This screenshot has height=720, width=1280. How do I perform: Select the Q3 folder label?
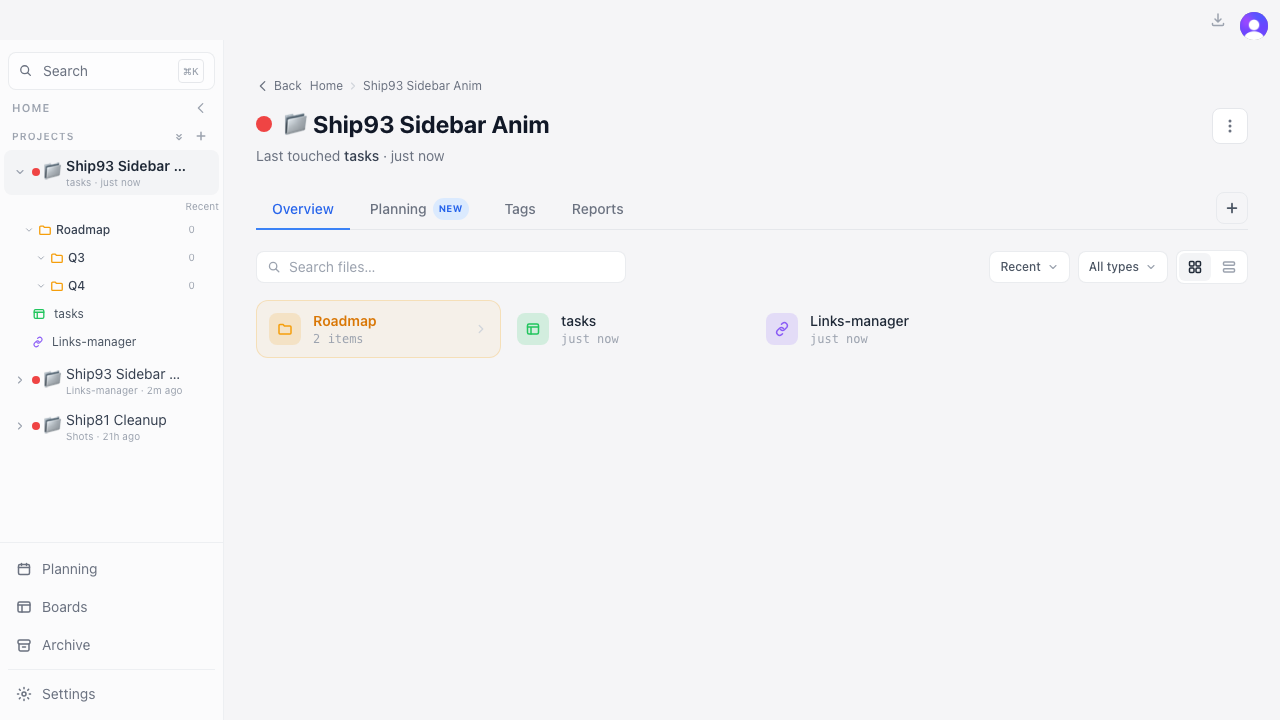point(76,258)
